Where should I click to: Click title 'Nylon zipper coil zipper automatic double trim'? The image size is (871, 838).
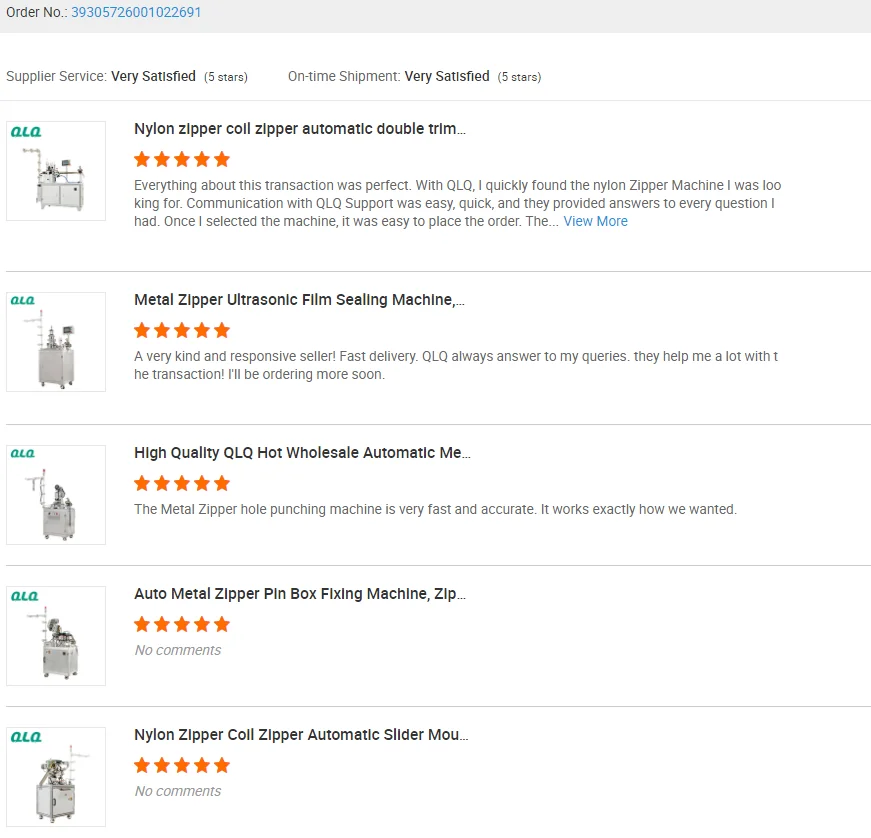pos(300,129)
